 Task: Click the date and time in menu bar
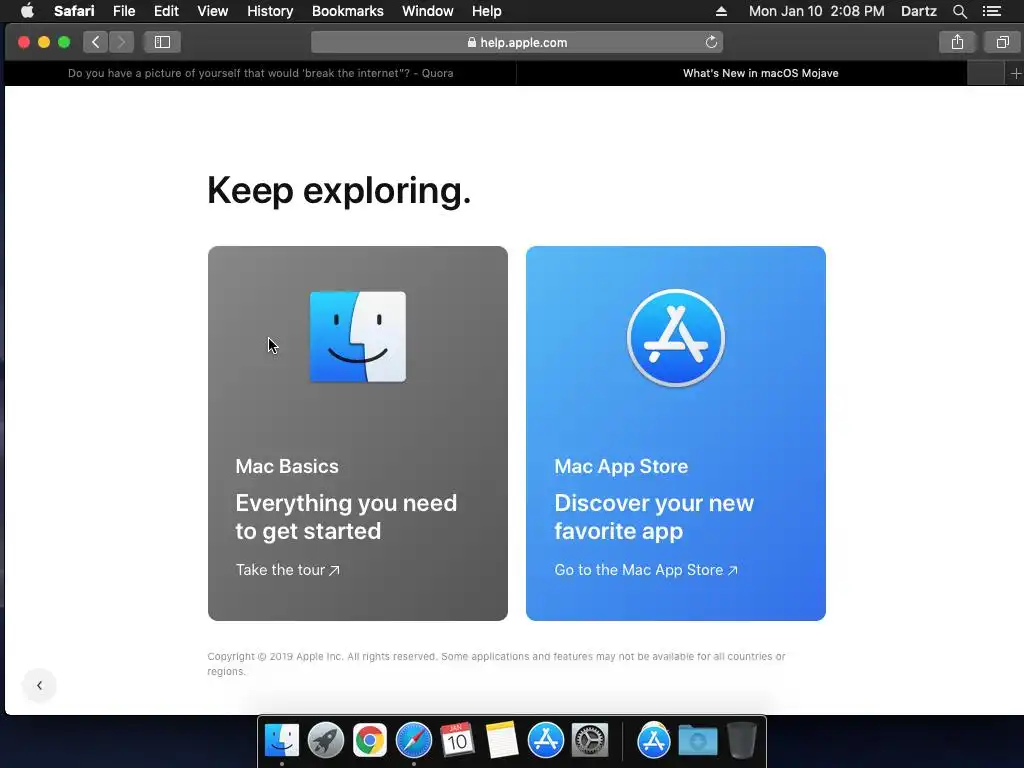(816, 11)
